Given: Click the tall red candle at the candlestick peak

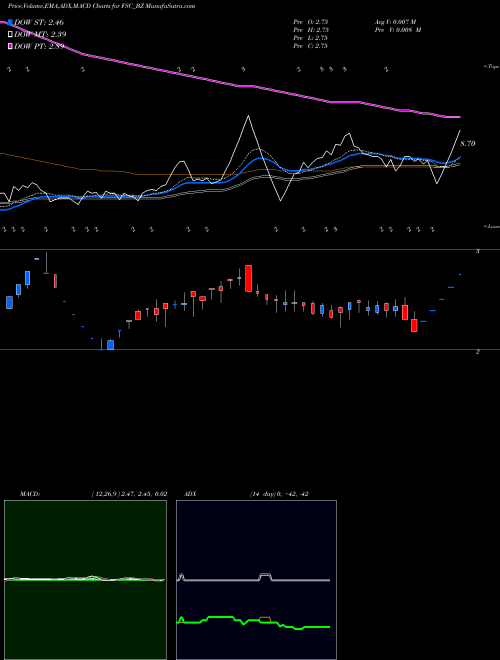Looking at the screenshot, I should pyautogui.click(x=248, y=278).
